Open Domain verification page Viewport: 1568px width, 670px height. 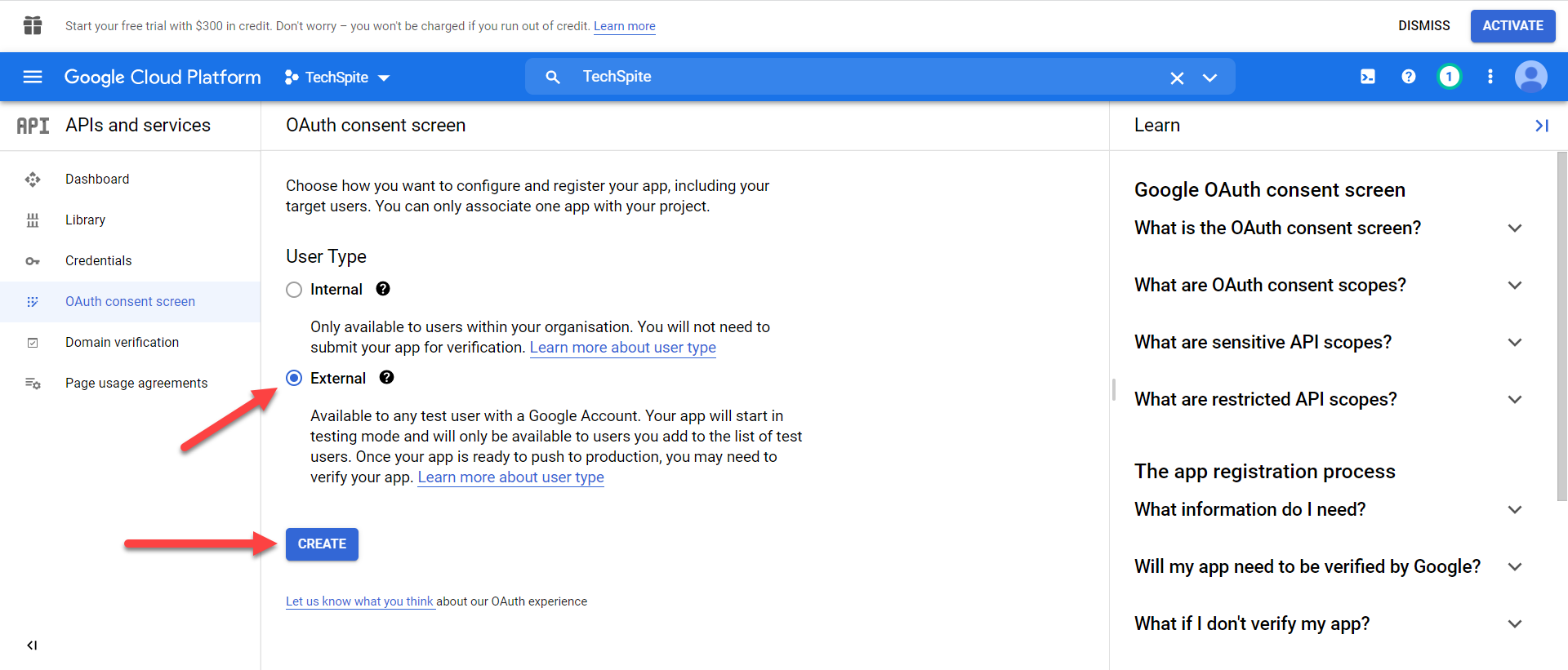122,343
